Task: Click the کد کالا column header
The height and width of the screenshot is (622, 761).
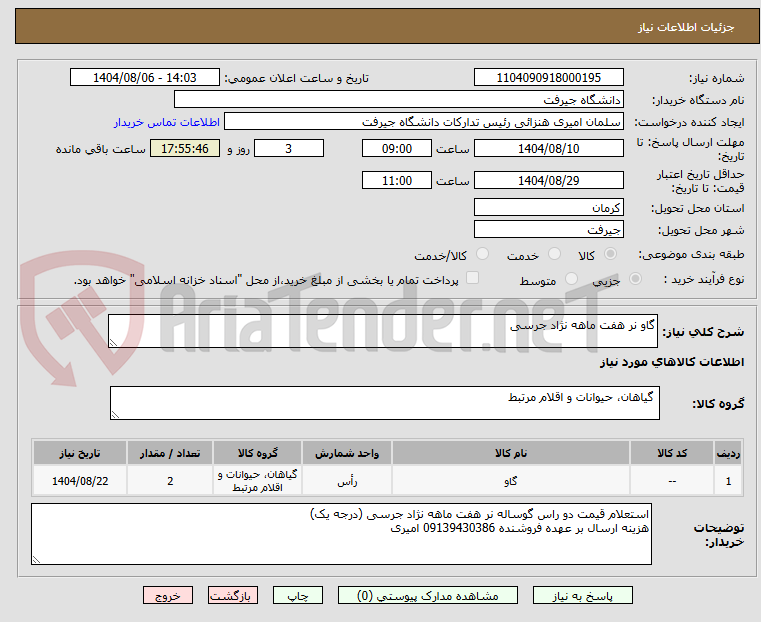Action: (x=672, y=453)
